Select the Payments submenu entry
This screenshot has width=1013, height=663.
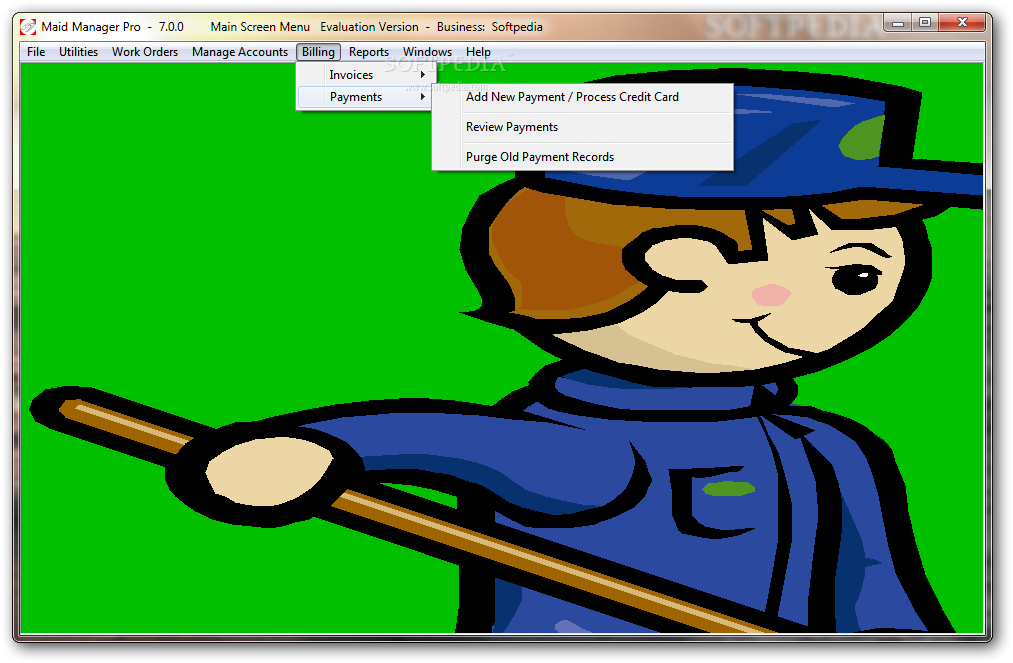tap(365, 97)
